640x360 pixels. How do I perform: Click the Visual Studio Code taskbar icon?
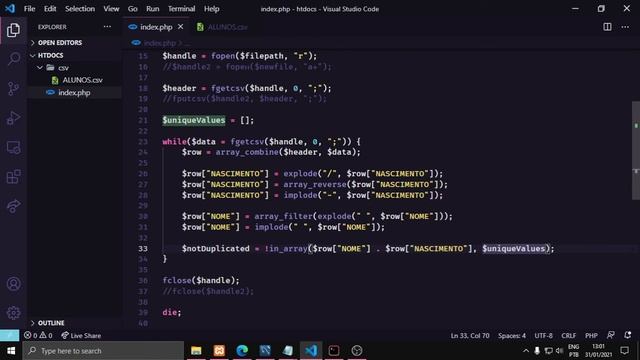pyautogui.click(x=311, y=351)
